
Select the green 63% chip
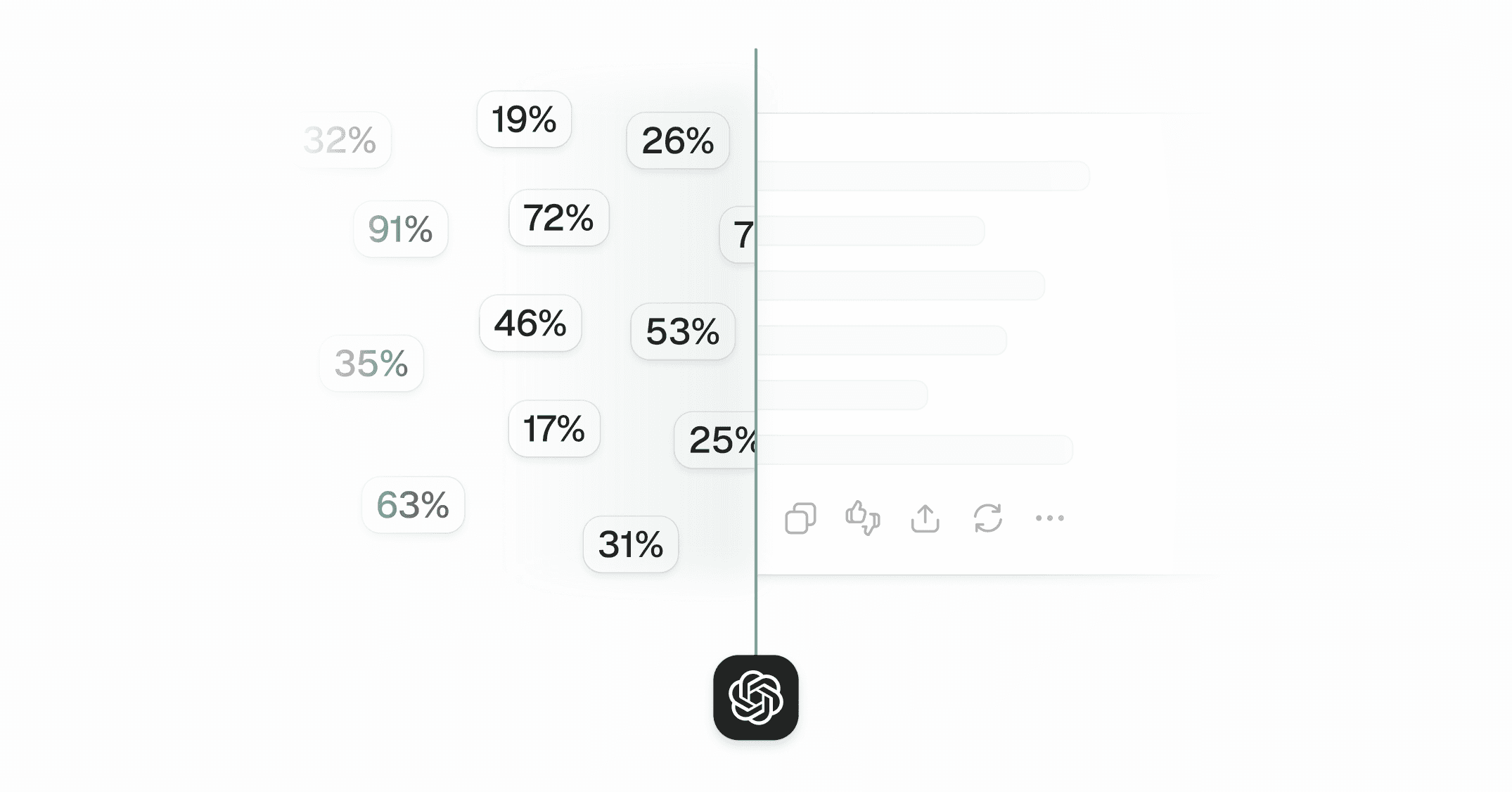point(414,504)
